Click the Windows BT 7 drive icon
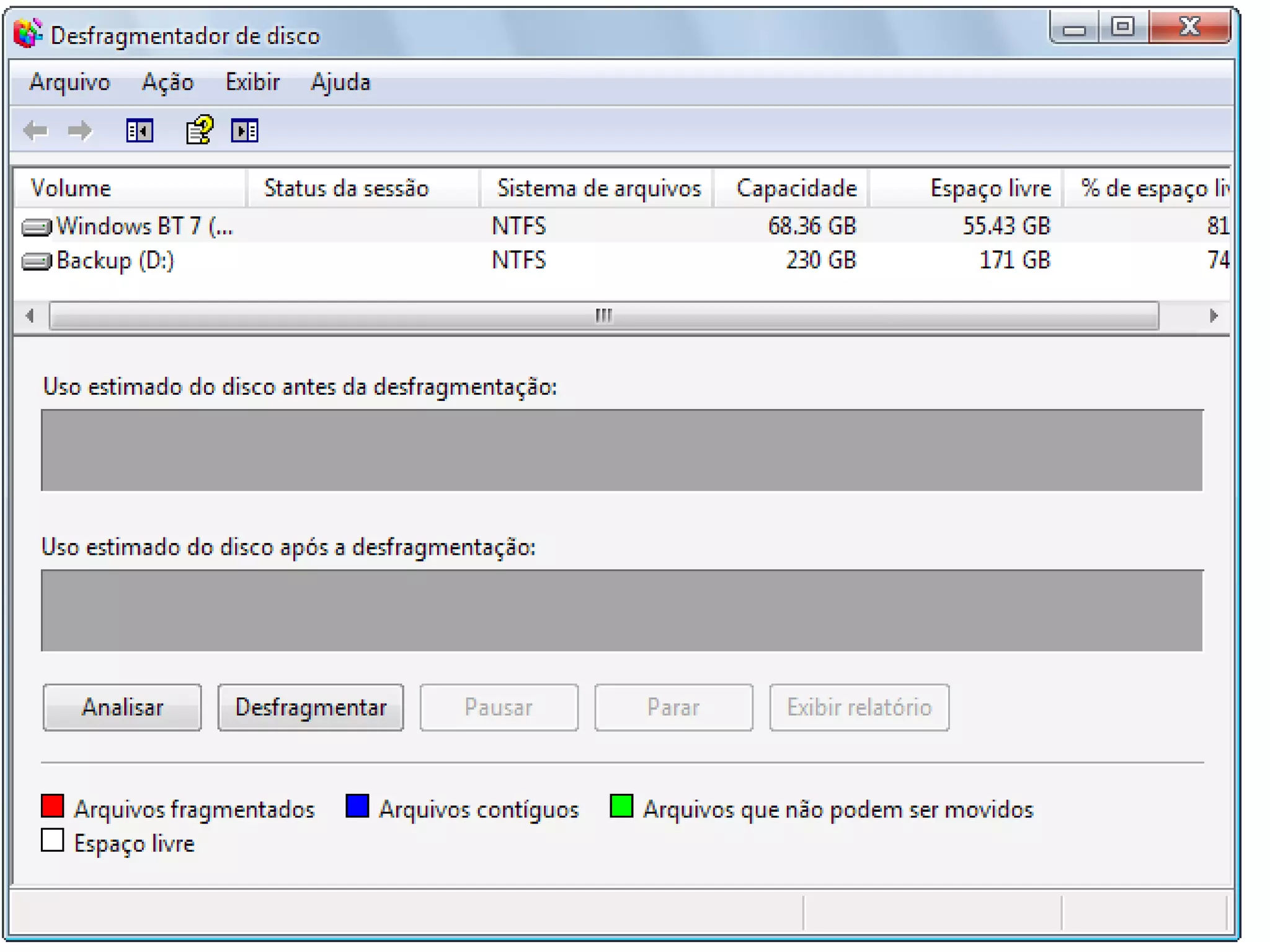The width and height of the screenshot is (1270, 952). (x=37, y=227)
